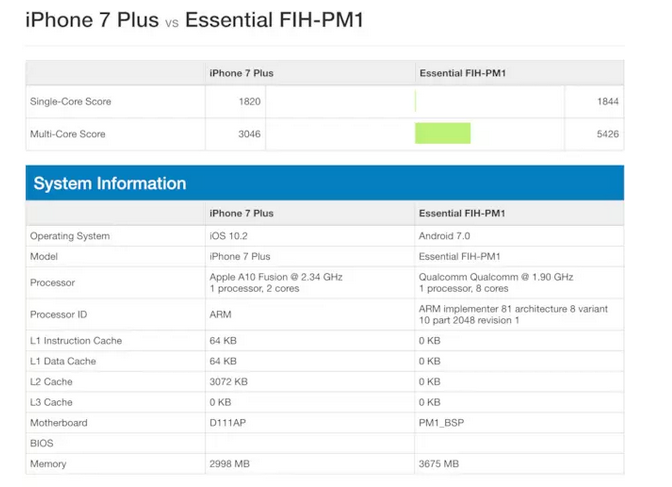Click the Essential FIH-PM1 score table column header

(462, 73)
